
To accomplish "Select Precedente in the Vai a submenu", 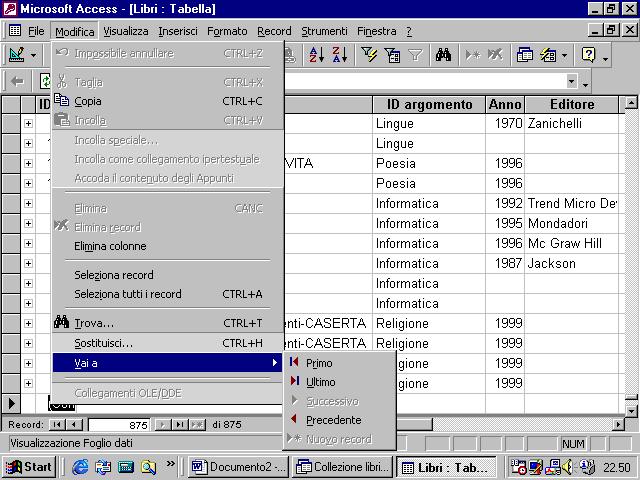I will coord(340,420).
